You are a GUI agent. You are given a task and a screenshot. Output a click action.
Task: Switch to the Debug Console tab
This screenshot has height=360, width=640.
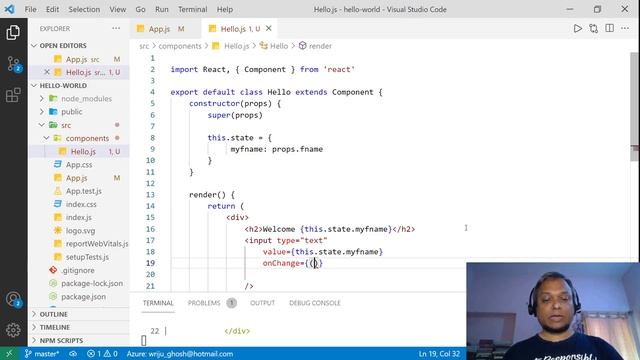pyautogui.click(x=315, y=303)
